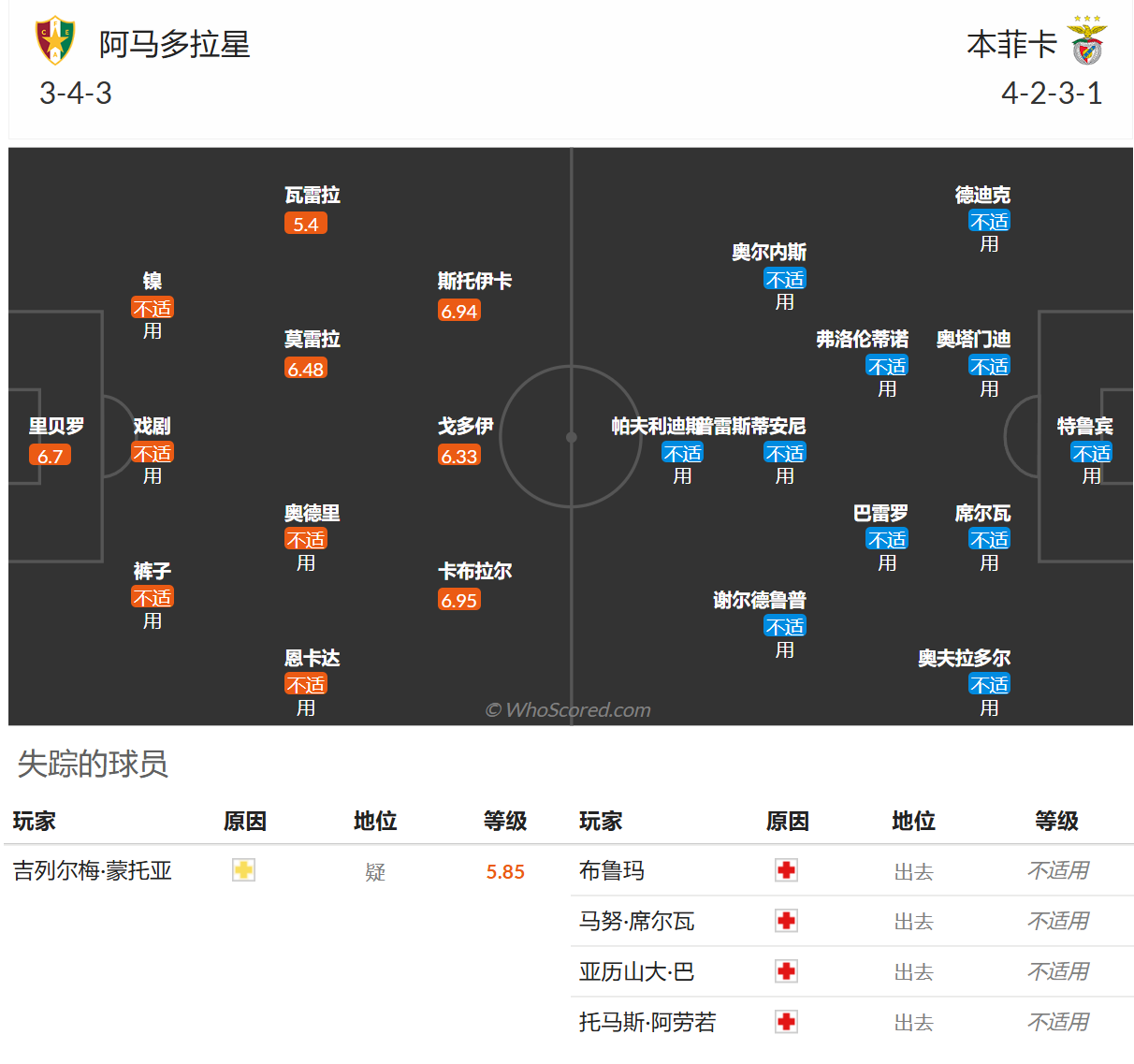
Task: Select goalkeeper 里贝罗 on the pitch
Action: point(56,427)
